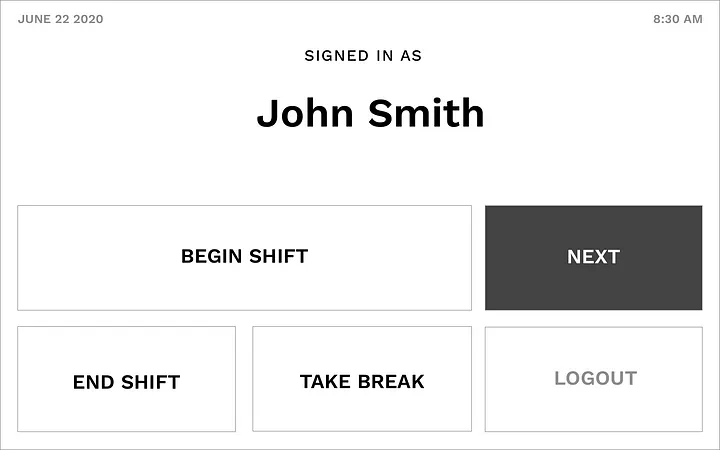Click the June 22 2020 date
720x450 pixels.
pos(60,19)
